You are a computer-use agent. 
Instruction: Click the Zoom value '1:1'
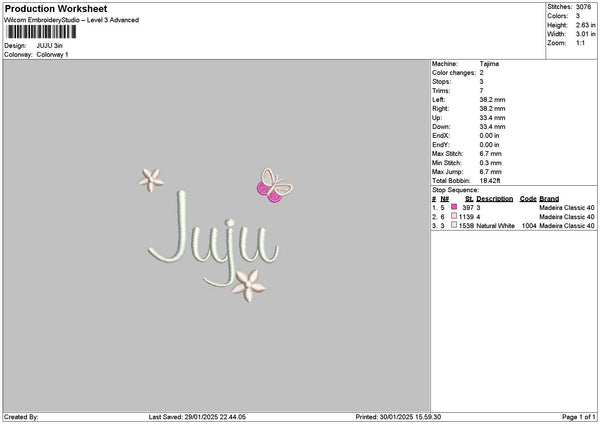pos(580,43)
